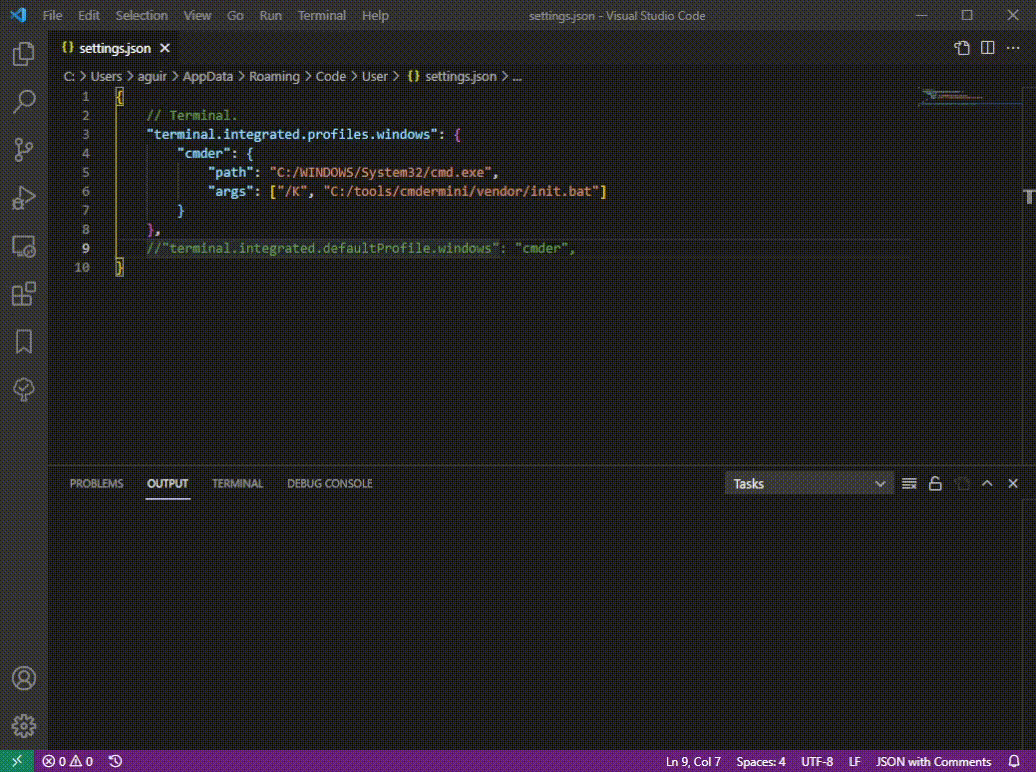Open the Remote Explorer view
Screen dimensions: 1036x772
pyautogui.click(x=24, y=246)
